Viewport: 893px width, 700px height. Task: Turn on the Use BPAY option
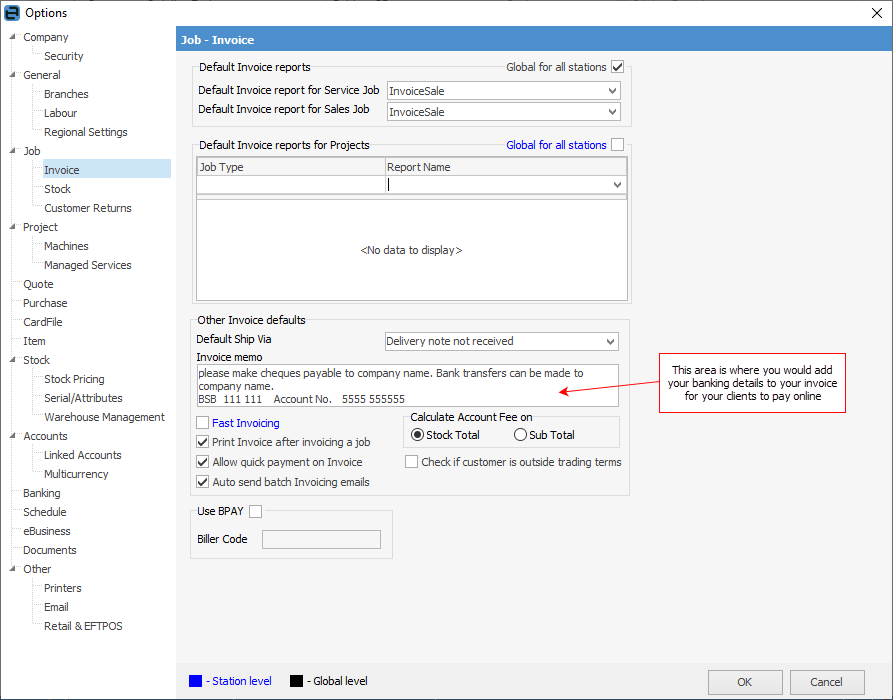pyautogui.click(x=254, y=510)
